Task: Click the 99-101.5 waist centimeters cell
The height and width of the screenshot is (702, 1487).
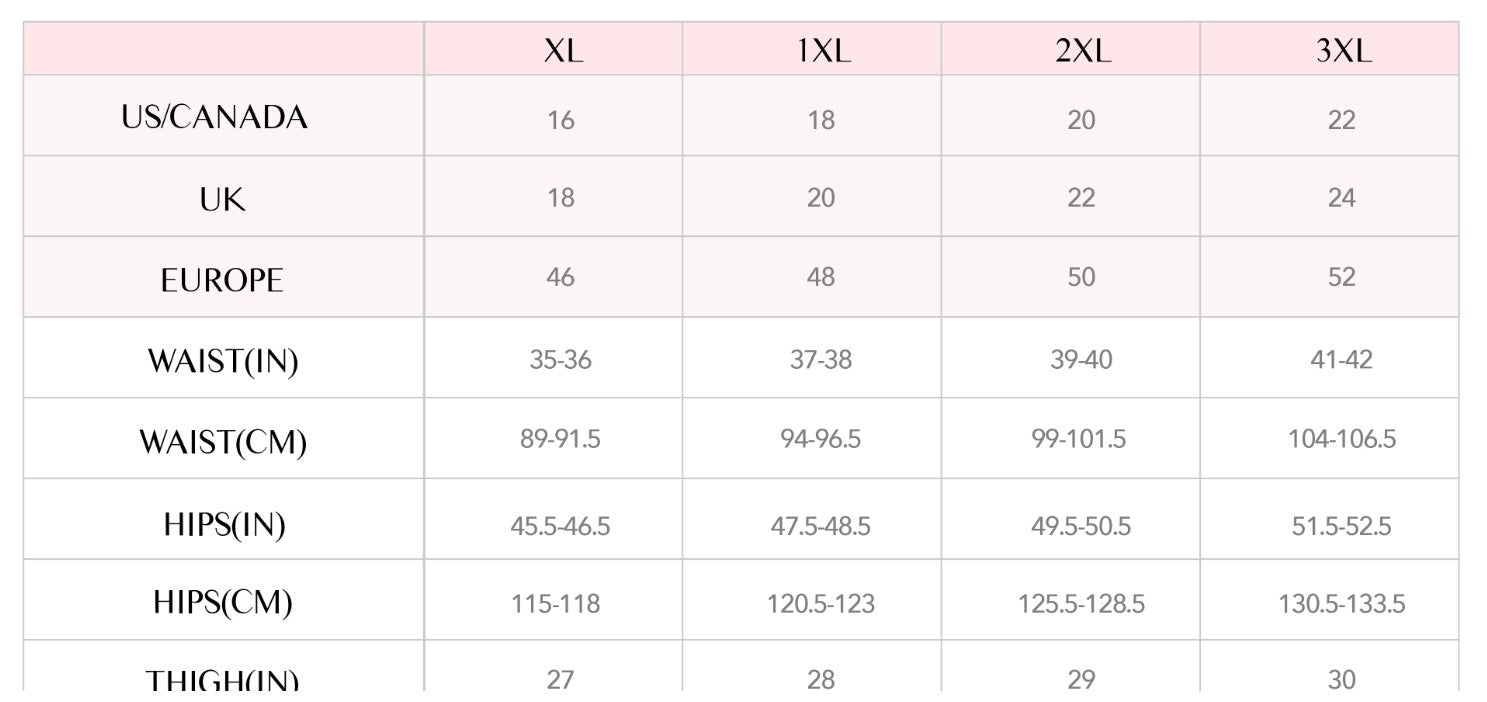Action: 1081,439
